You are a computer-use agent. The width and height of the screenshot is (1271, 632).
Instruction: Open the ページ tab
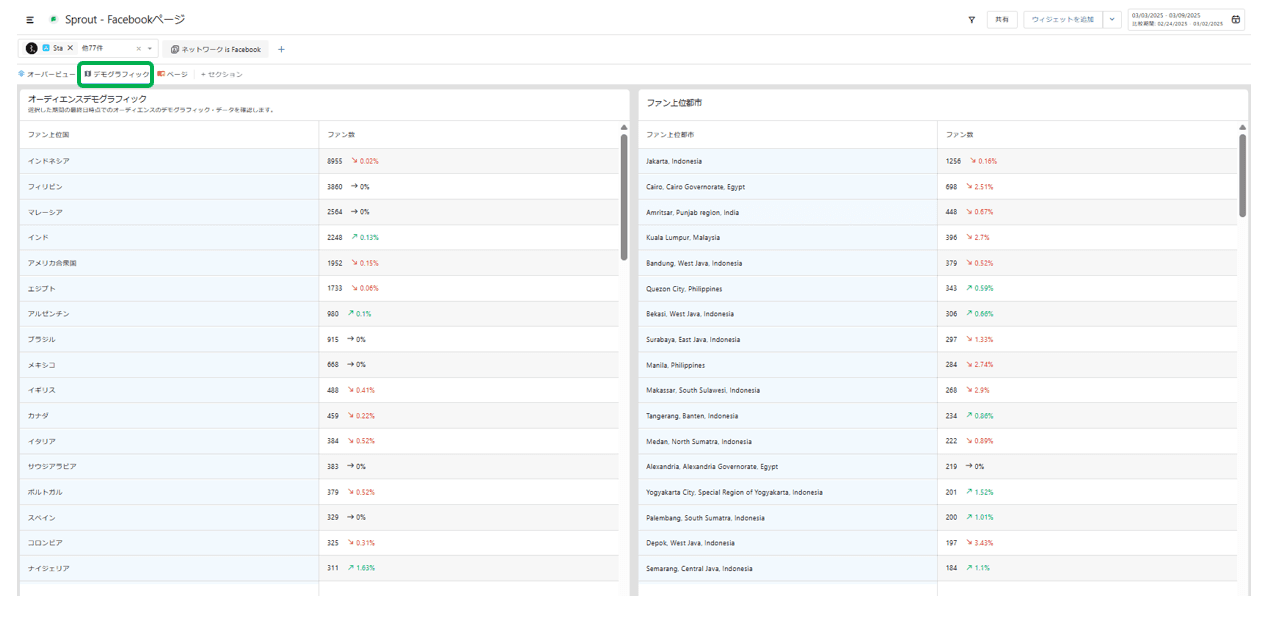(x=172, y=74)
